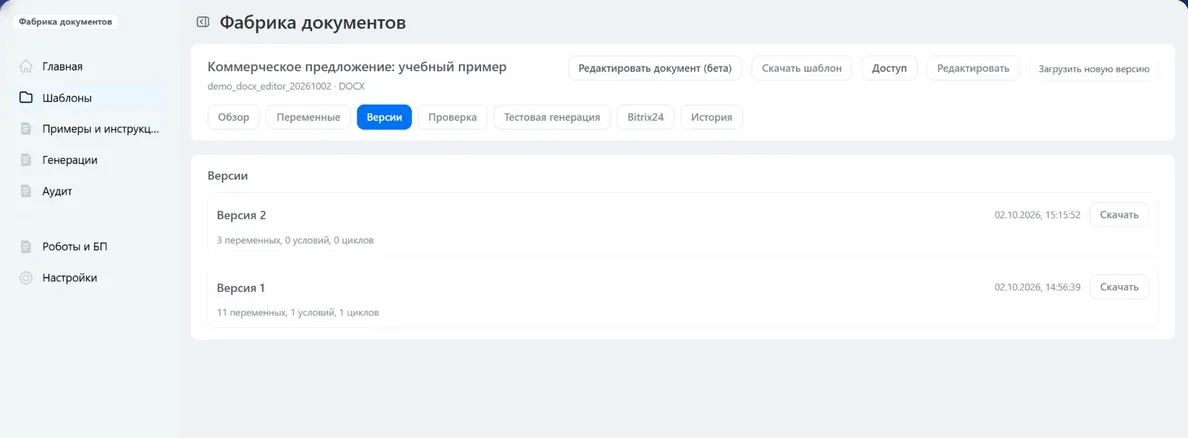Click file name demo_docx_editor_20261002 · DOCX

[x=286, y=86]
